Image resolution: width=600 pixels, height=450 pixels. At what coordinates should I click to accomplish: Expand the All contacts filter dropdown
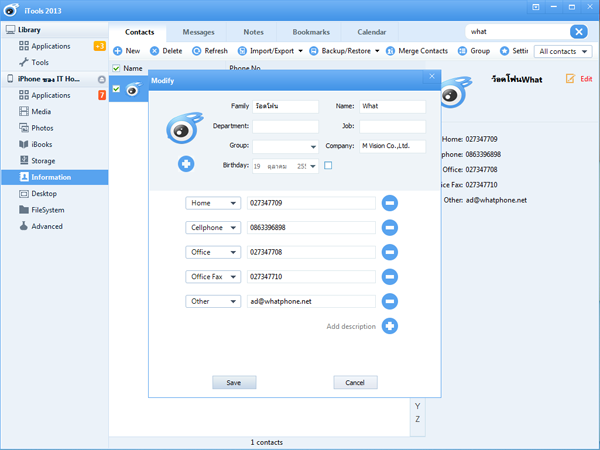[x=562, y=51]
